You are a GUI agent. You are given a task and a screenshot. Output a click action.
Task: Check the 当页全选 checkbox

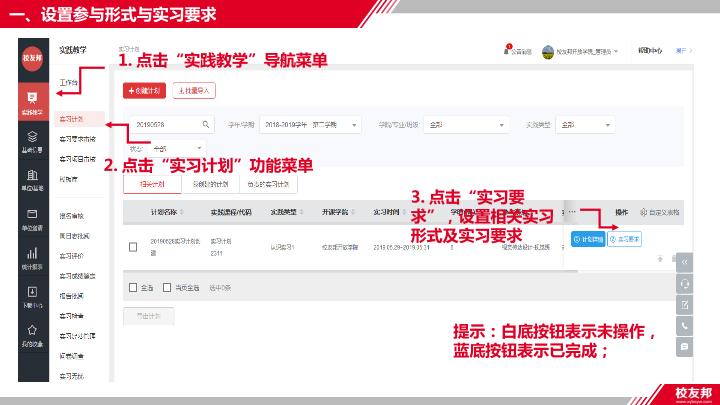coord(166,287)
